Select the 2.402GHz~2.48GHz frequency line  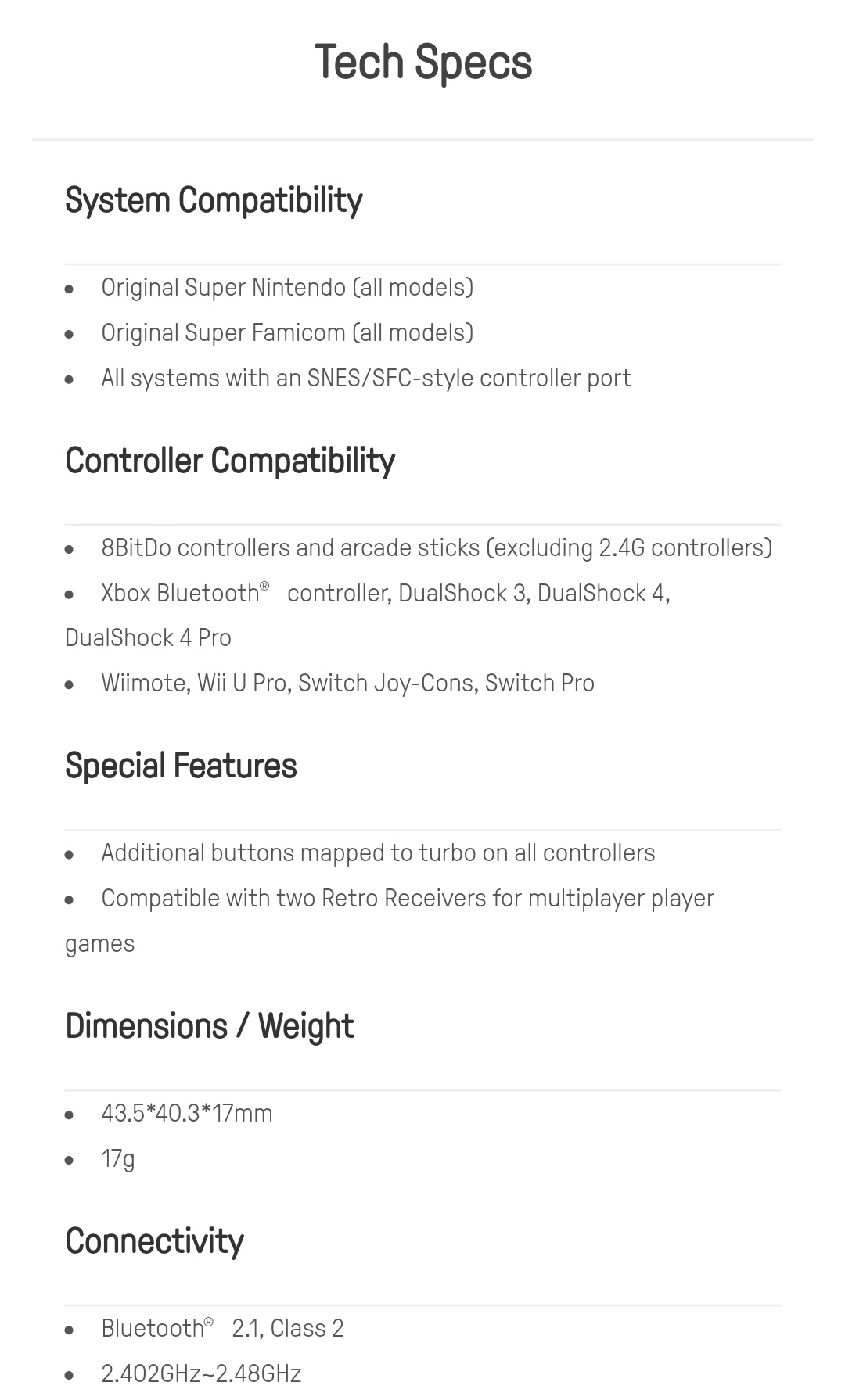[201, 1373]
